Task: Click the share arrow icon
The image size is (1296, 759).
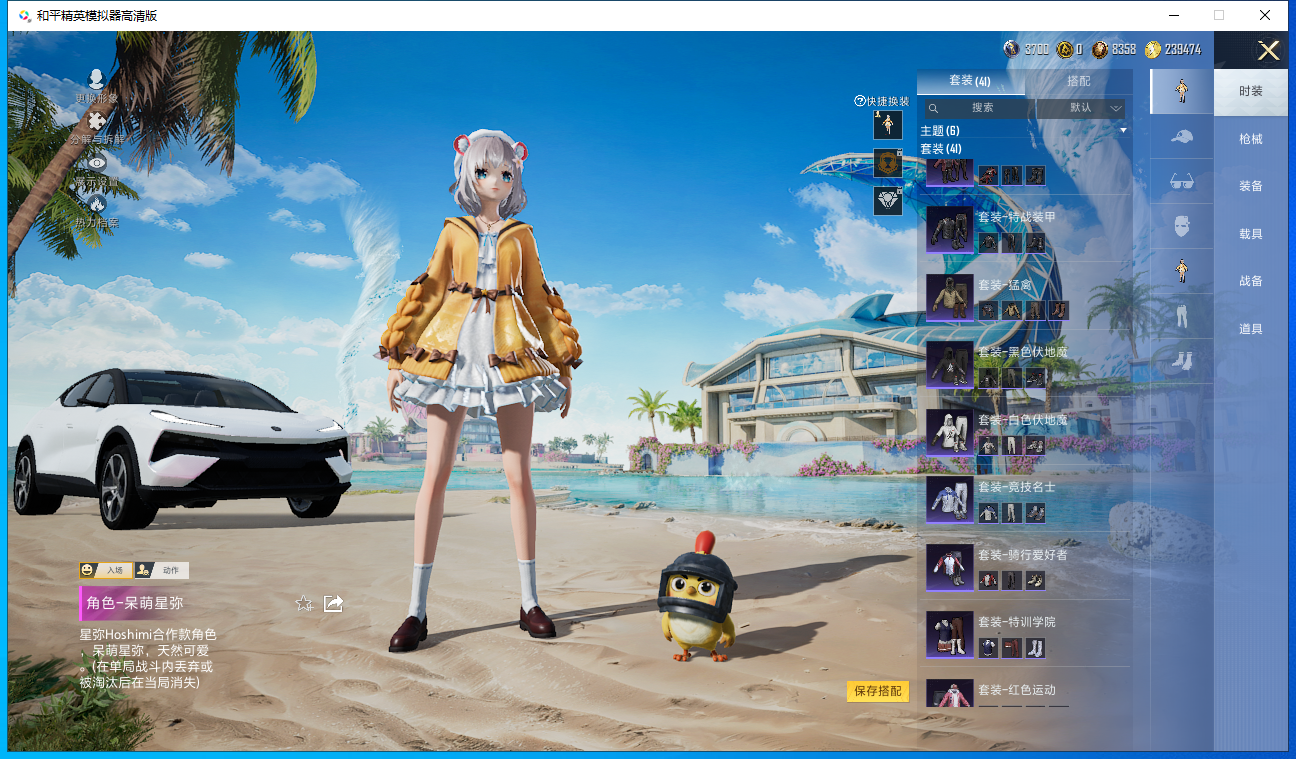Action: pos(334,603)
